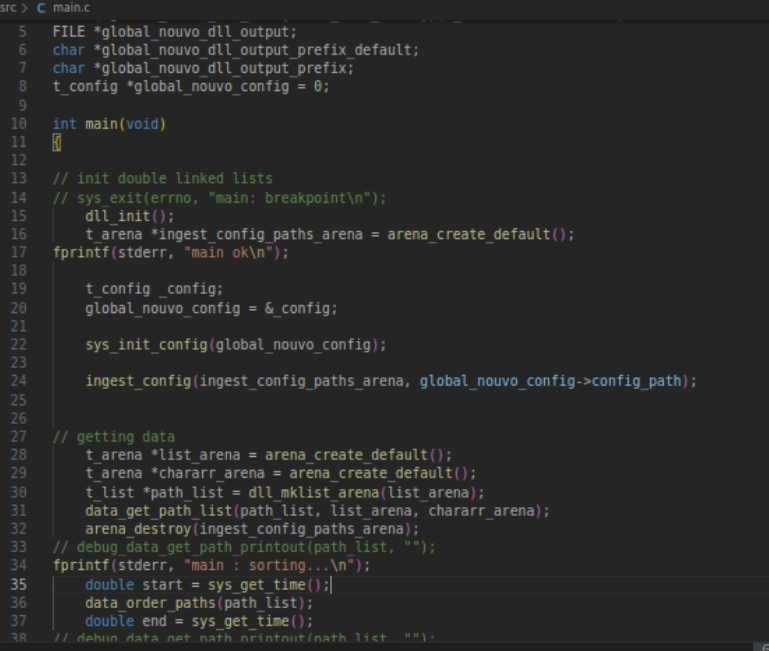Click 'data_order_paths(path_list);' line
Image resolution: width=769 pixels, height=651 pixels.
point(199,603)
